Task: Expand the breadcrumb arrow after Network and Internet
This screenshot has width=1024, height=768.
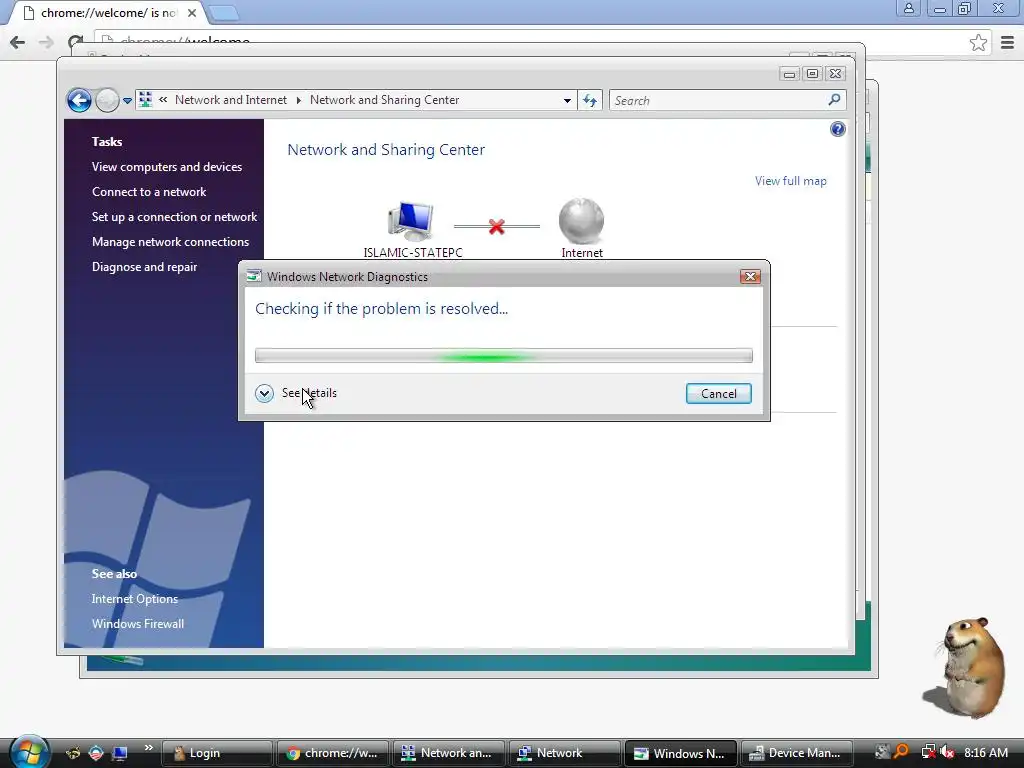Action: coord(298,100)
